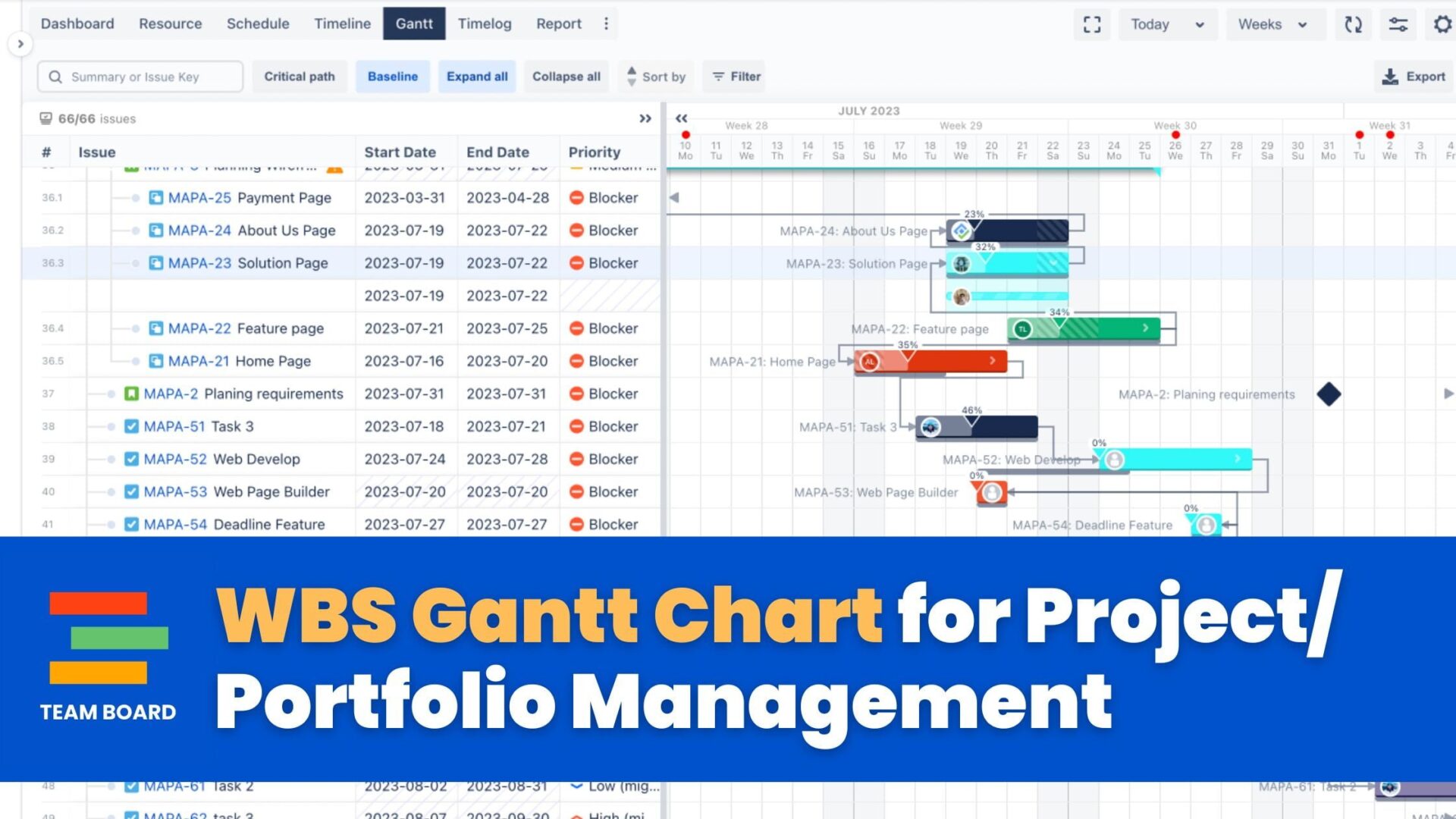Collapse all task rows

[x=565, y=76]
